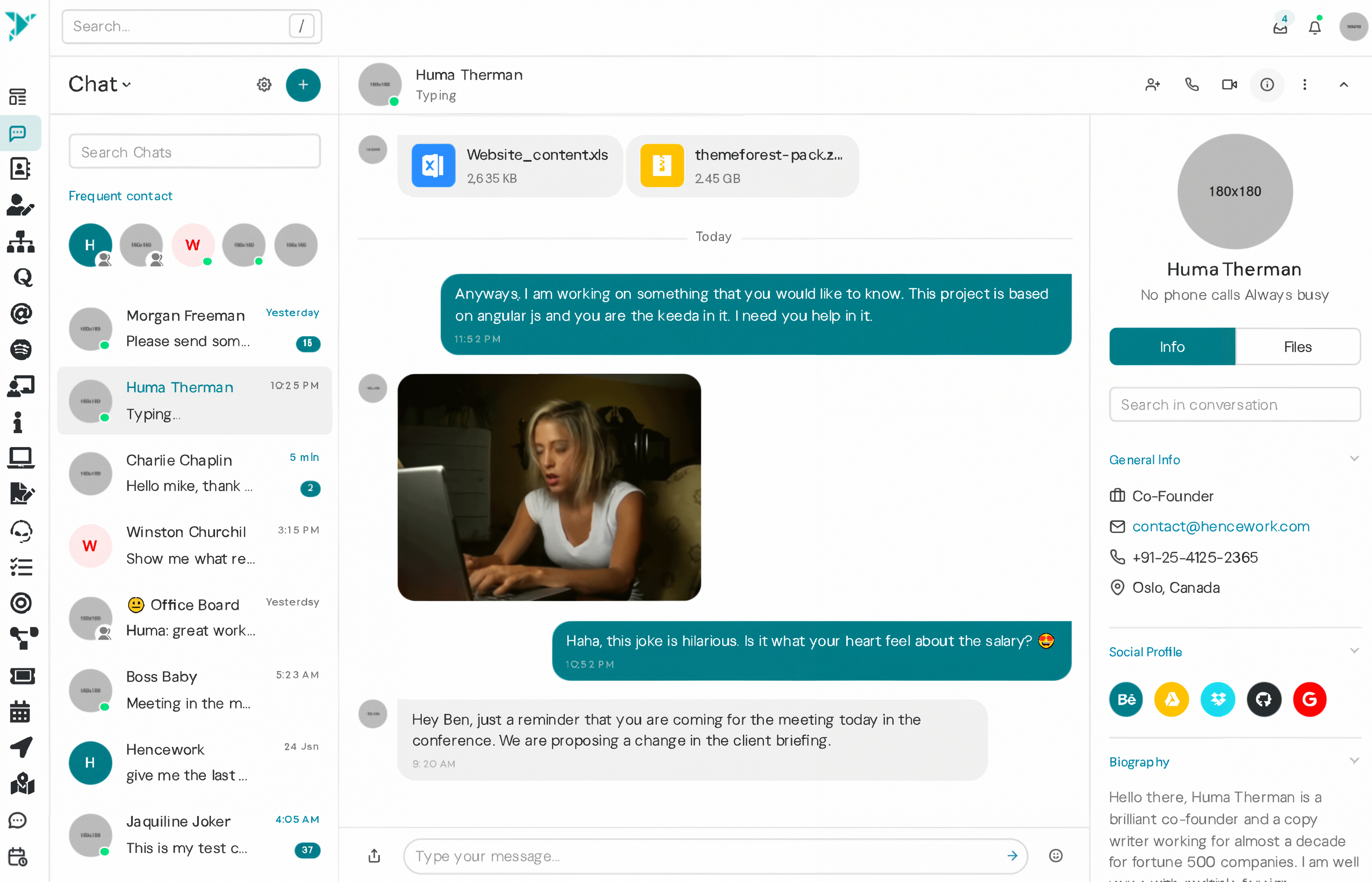This screenshot has width=1372, height=882.
Task: Click the emoji picker icon
Action: (1055, 856)
